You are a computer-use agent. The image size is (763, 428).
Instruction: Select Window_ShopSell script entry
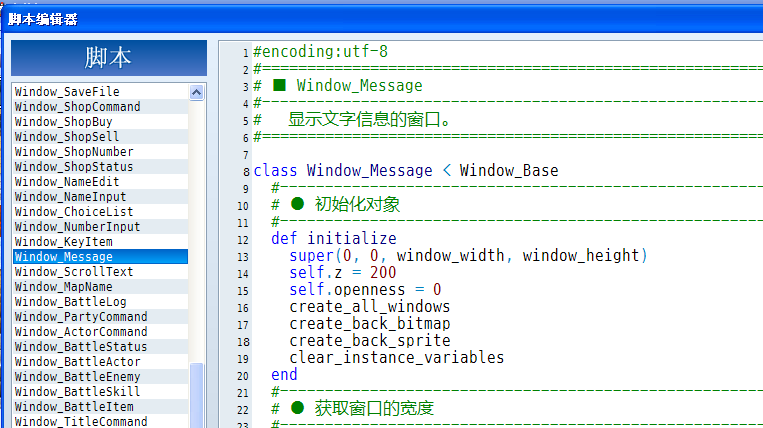[101, 137]
